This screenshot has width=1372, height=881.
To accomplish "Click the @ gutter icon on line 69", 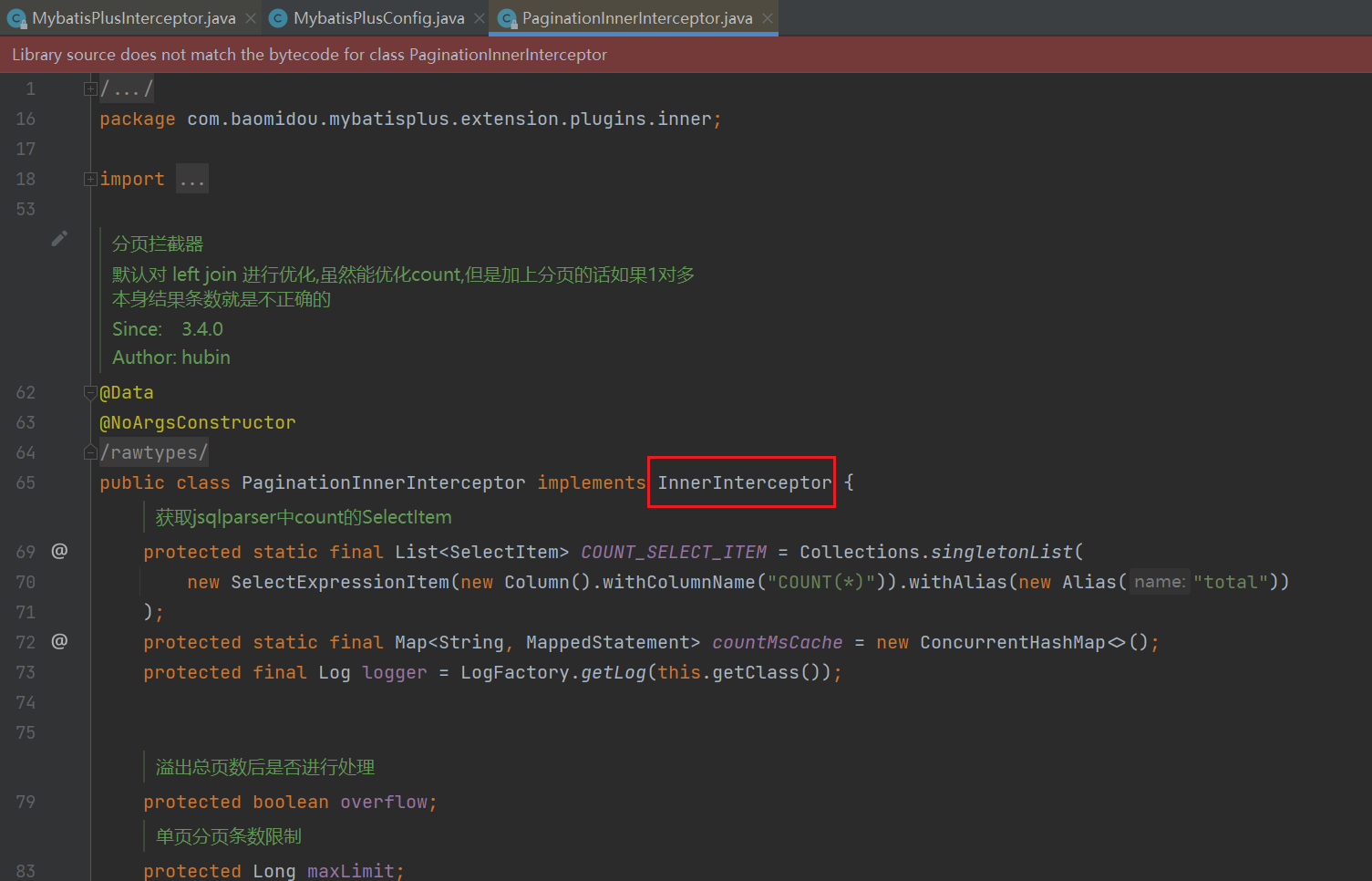I will pos(59,551).
